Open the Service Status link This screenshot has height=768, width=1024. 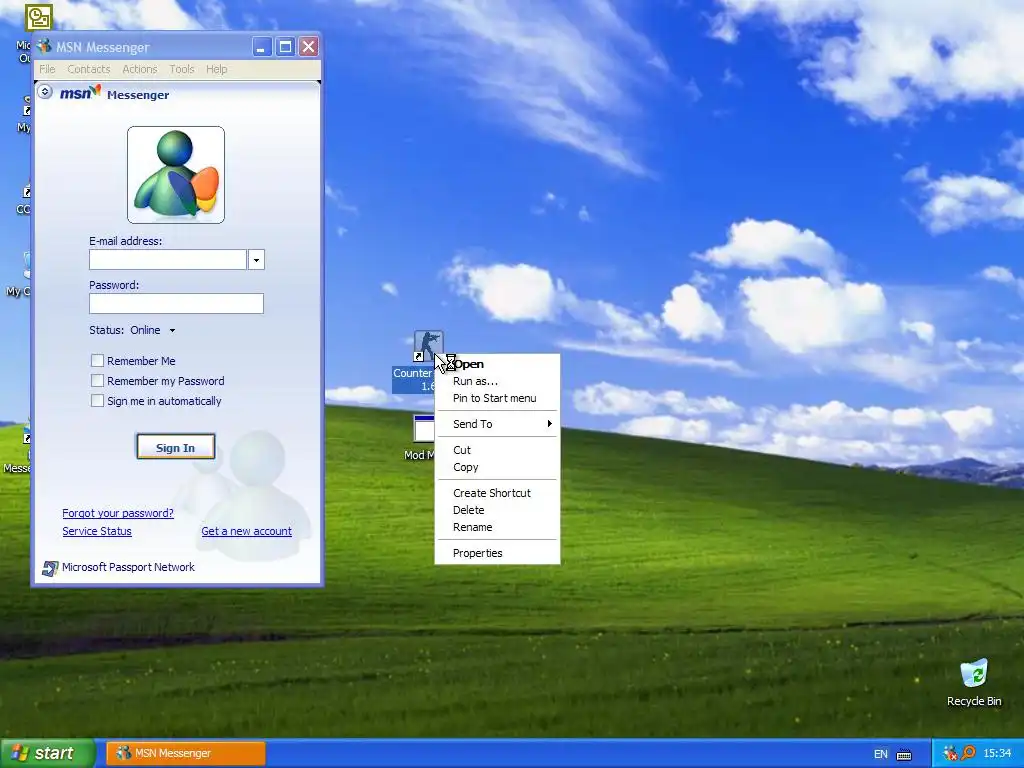point(97,532)
